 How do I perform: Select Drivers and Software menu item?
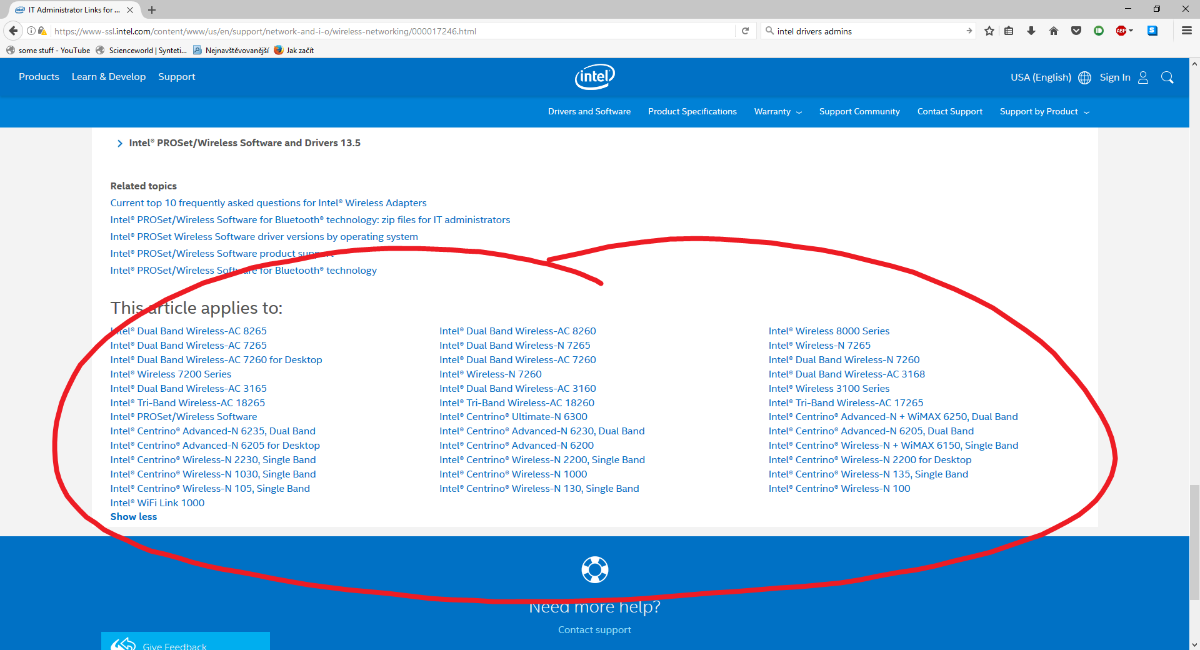[x=589, y=112]
